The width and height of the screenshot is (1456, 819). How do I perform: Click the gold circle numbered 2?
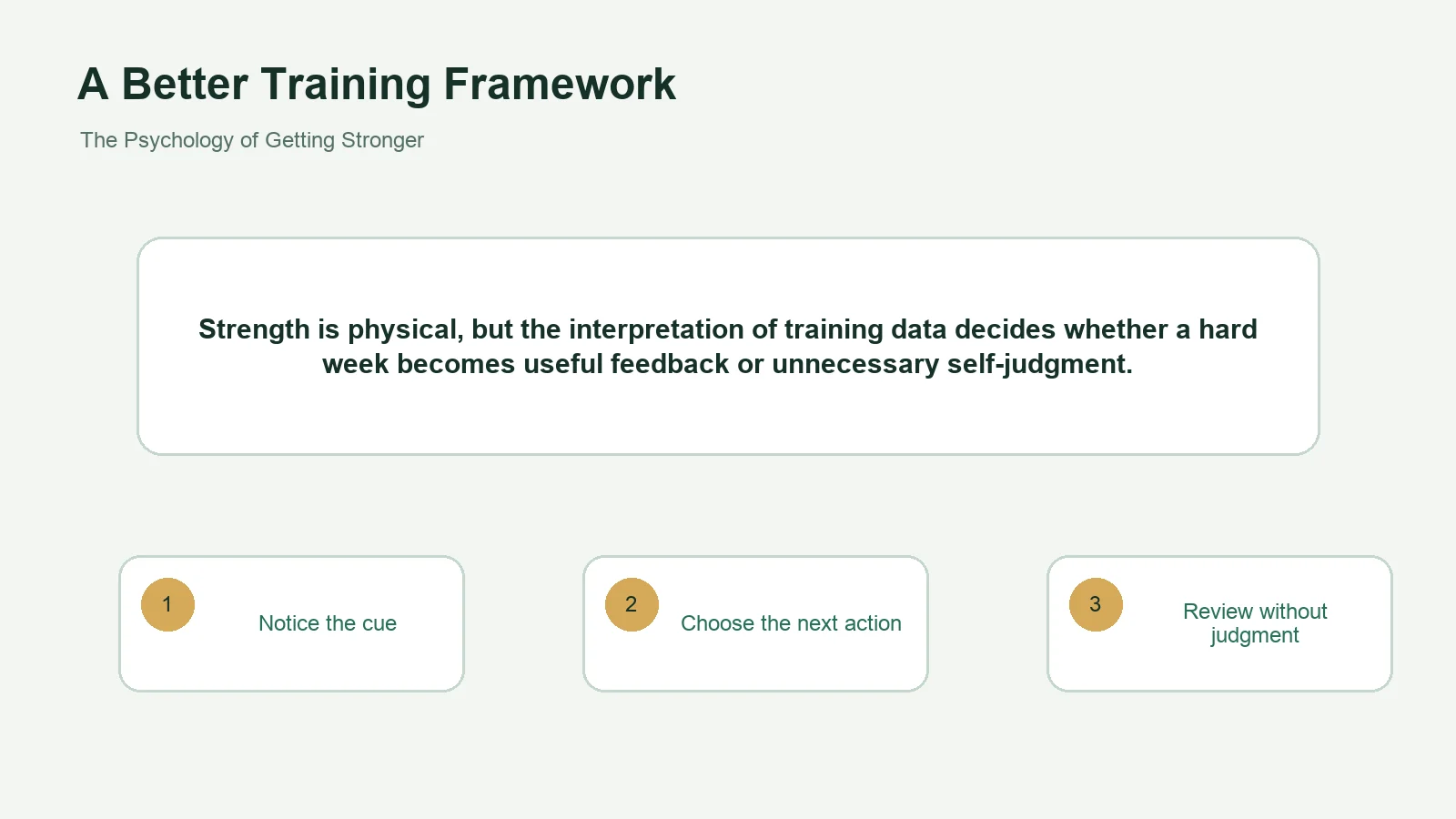coord(632,604)
